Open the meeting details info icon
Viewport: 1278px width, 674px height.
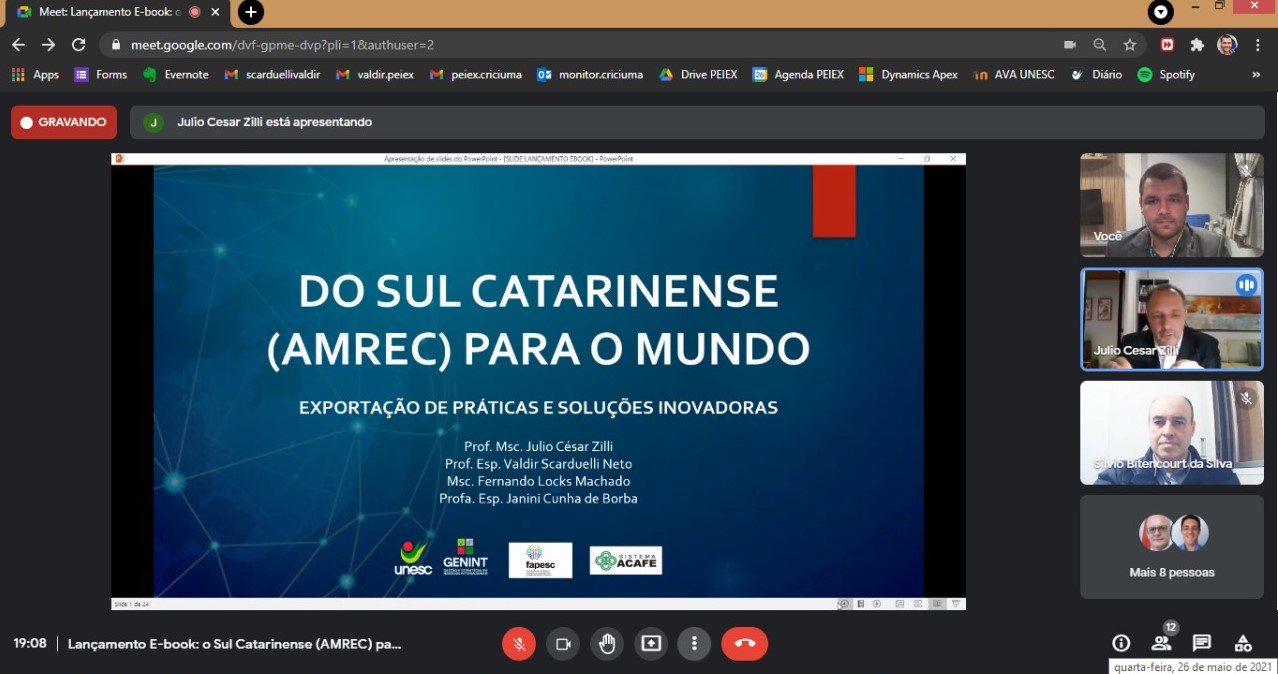coord(1121,643)
